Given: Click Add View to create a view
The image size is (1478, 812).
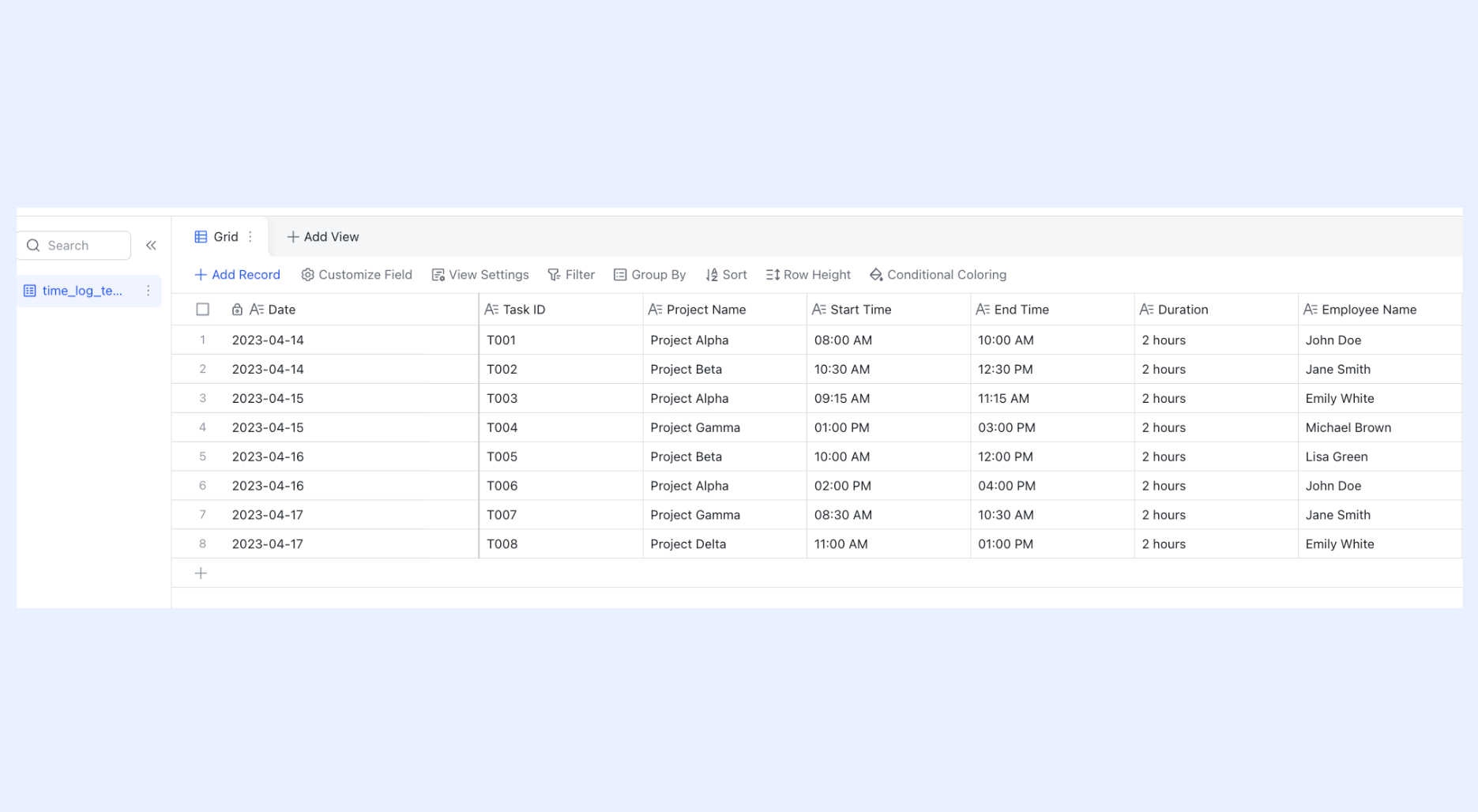Looking at the screenshot, I should pos(322,237).
